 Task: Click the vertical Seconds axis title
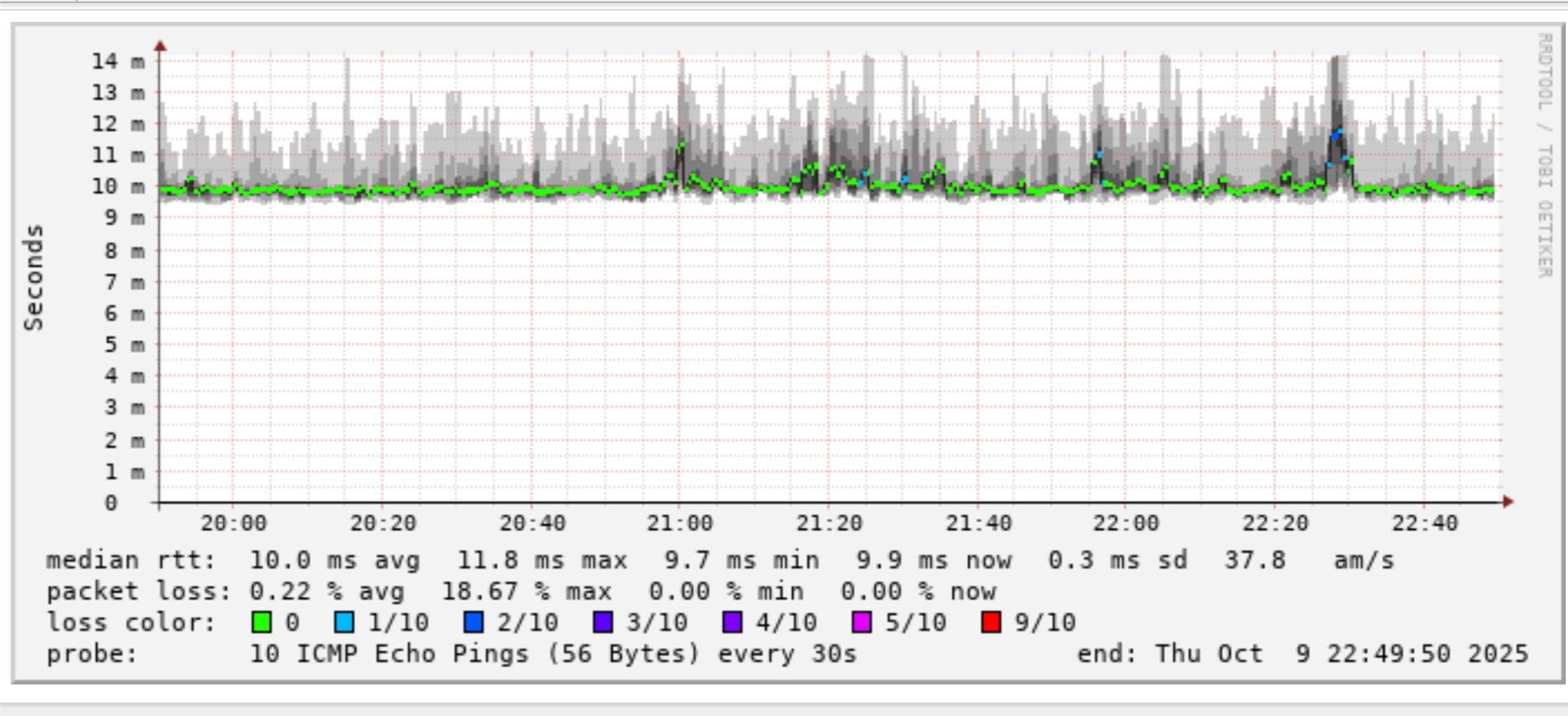click(x=34, y=278)
